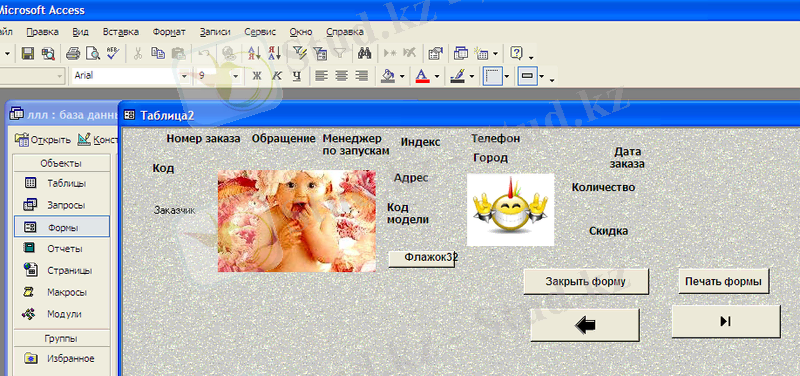Toggle italic К formatting button
The width and height of the screenshot is (800, 376).
tap(277, 77)
